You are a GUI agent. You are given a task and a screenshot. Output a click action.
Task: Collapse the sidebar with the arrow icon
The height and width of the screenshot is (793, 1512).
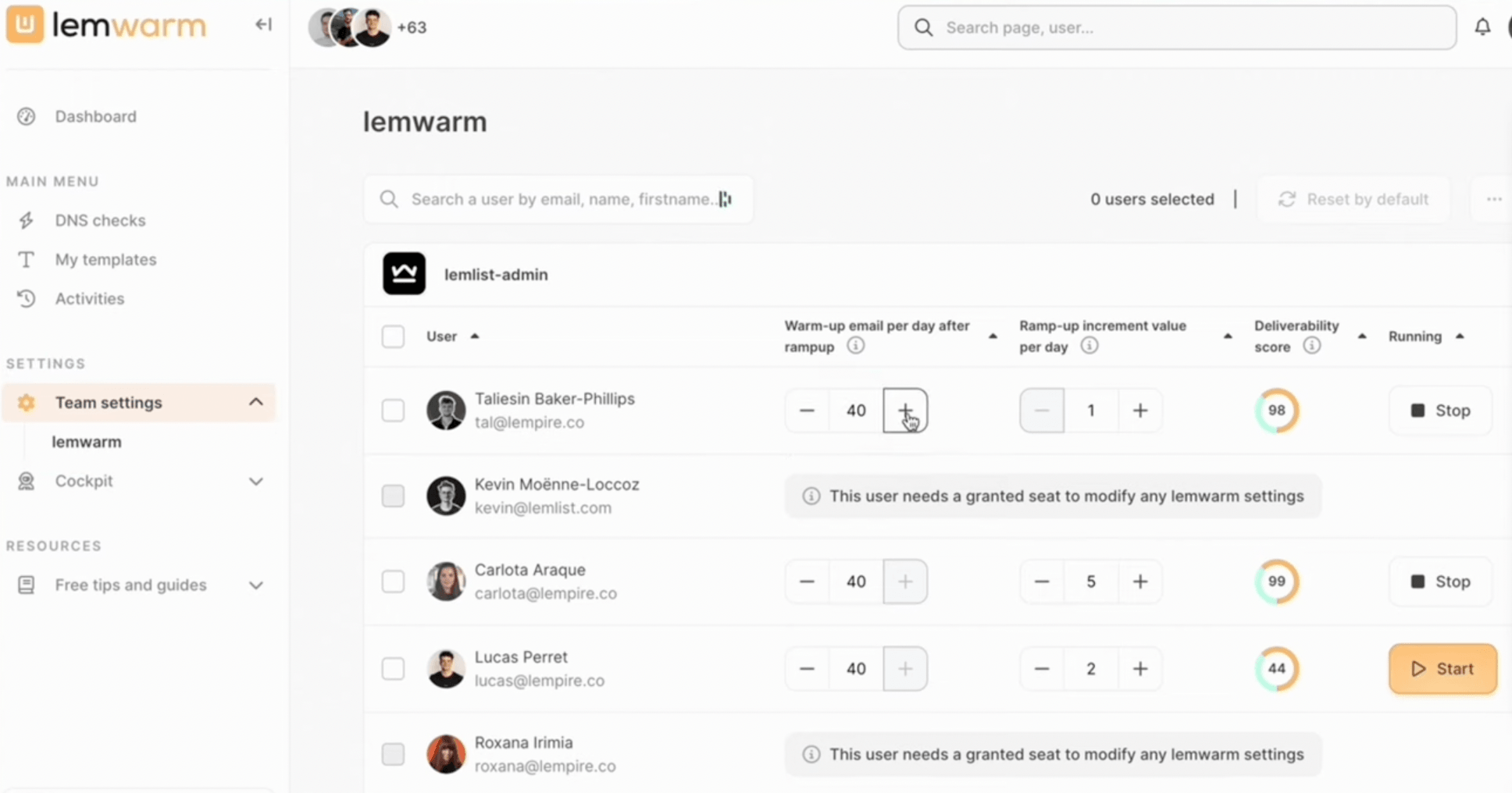pos(263,25)
